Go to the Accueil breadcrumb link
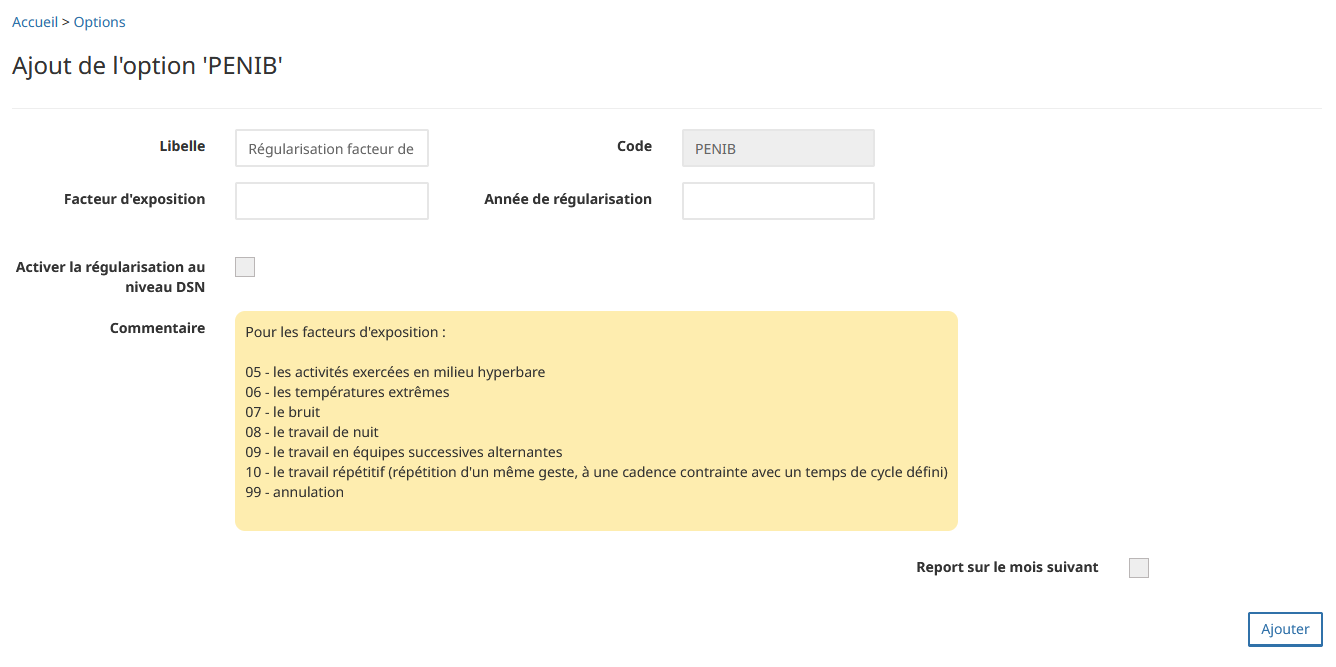1336x667 pixels. point(35,22)
